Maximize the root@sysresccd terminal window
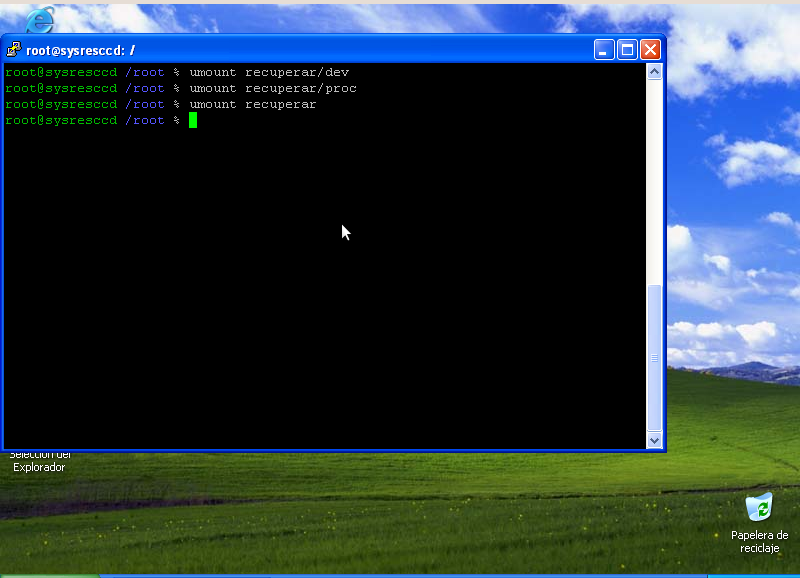 [627, 50]
